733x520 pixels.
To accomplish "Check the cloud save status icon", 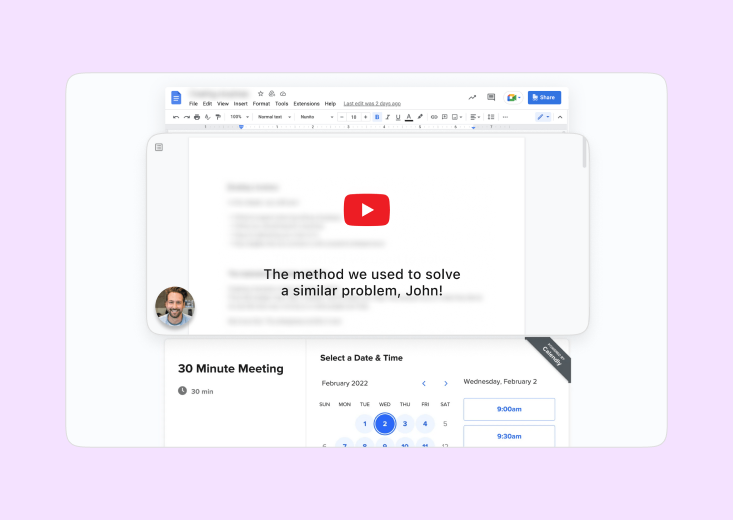I will pos(283,94).
